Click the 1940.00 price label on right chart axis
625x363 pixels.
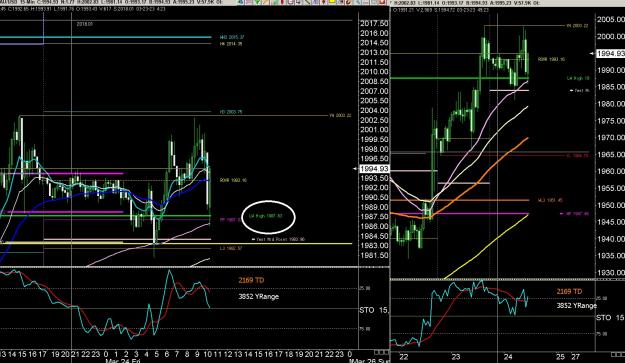click(x=611, y=239)
